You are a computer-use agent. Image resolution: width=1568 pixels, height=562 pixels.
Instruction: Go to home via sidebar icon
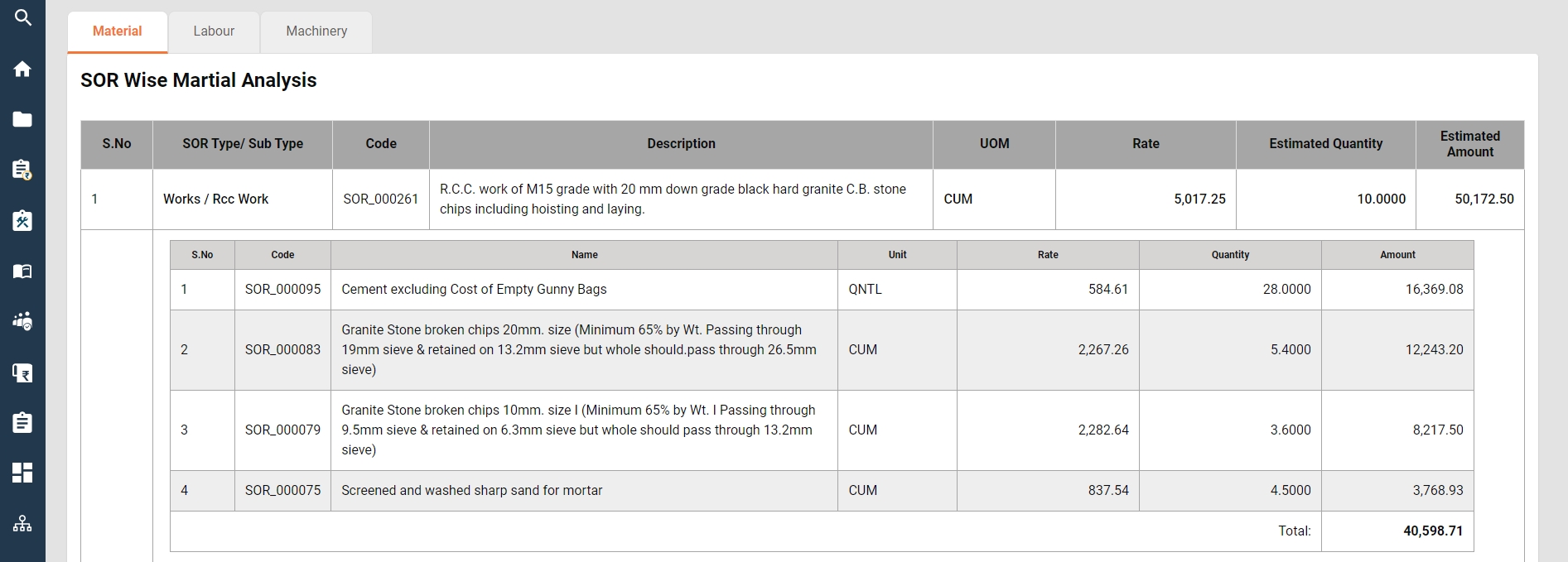22,69
